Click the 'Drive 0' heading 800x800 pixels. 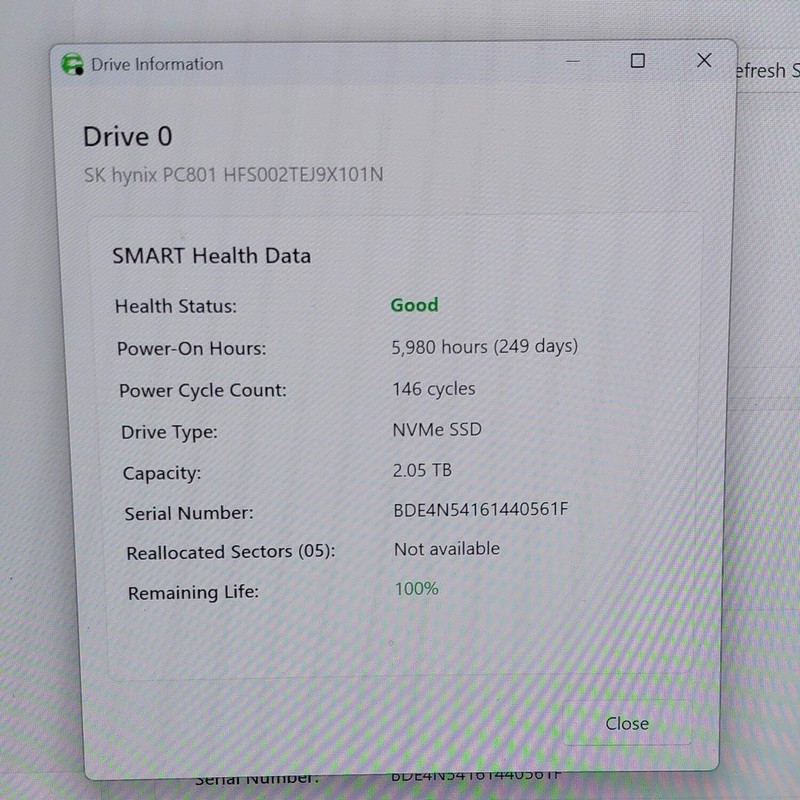coord(128,137)
